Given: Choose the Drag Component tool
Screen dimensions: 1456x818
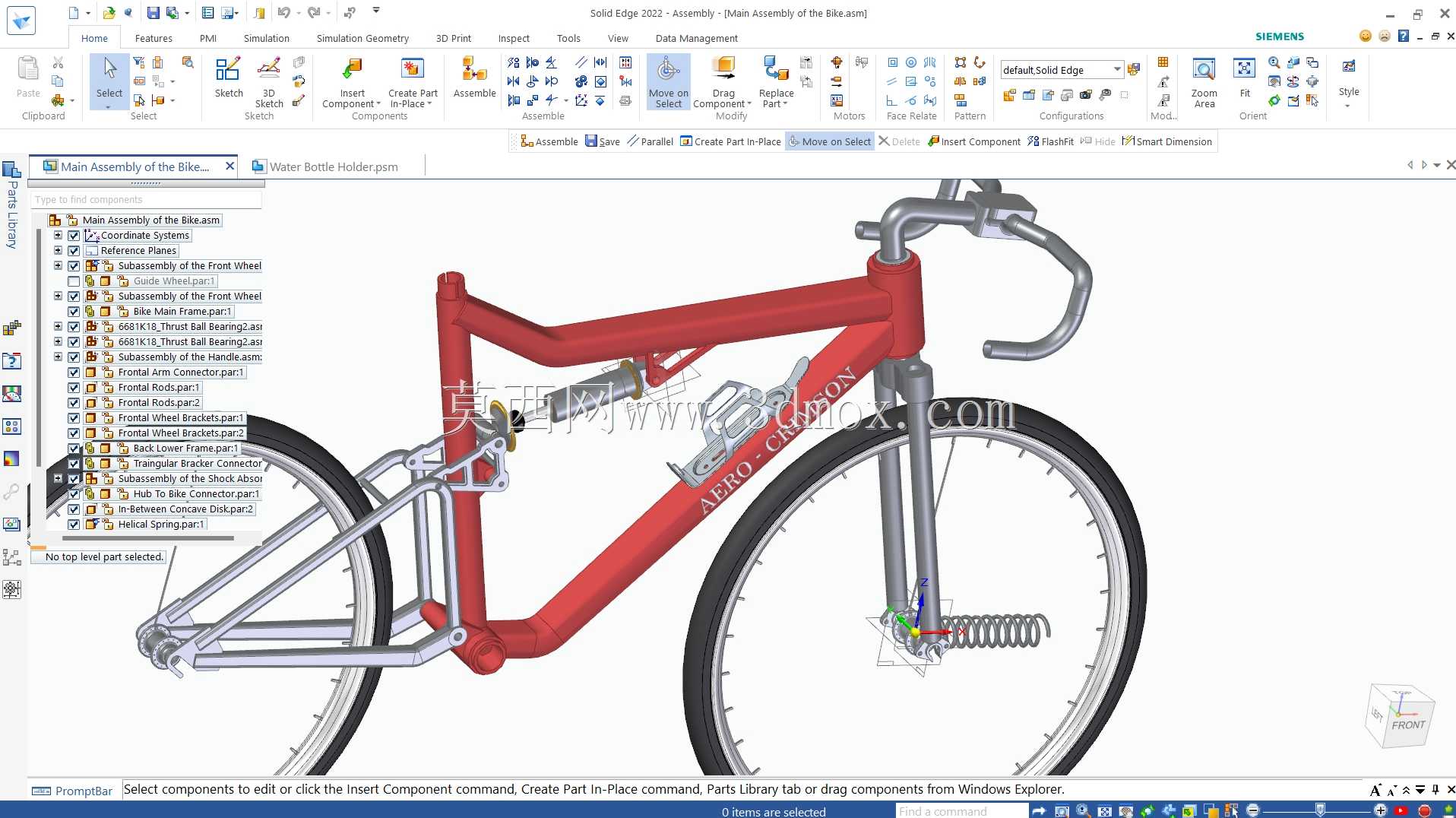Looking at the screenshot, I should click(723, 81).
